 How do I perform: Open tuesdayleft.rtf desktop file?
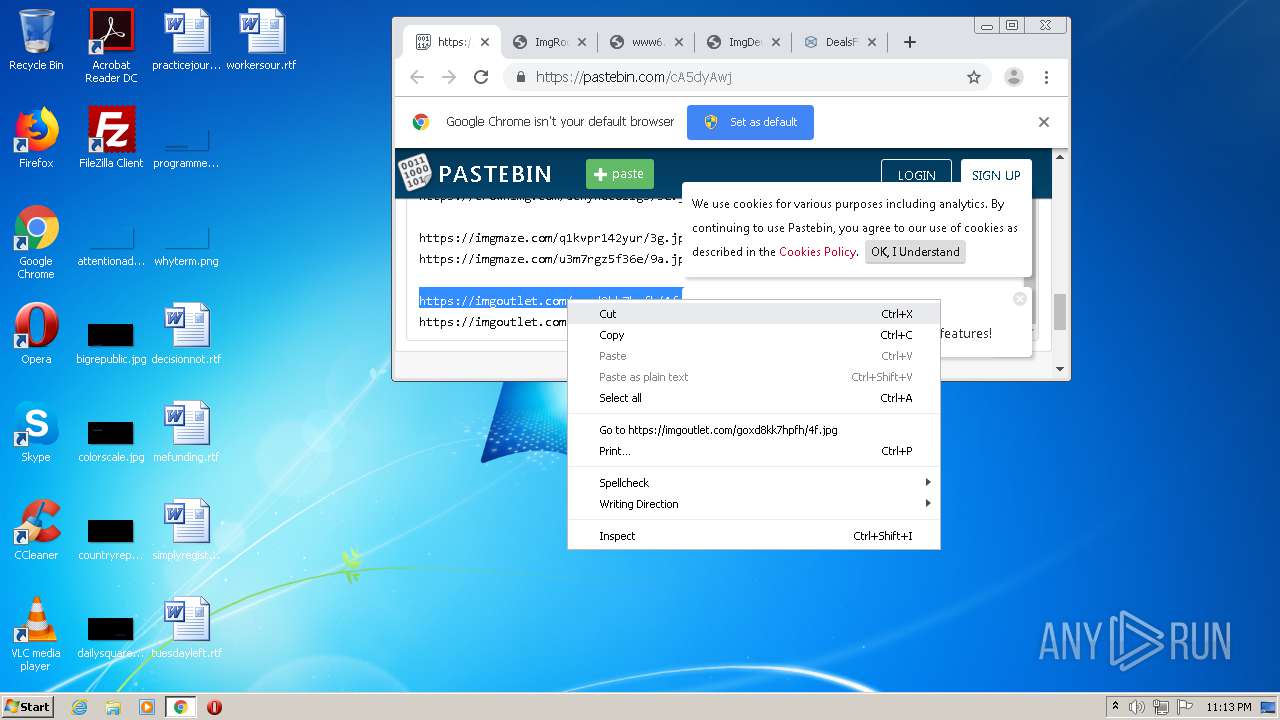[x=186, y=628]
